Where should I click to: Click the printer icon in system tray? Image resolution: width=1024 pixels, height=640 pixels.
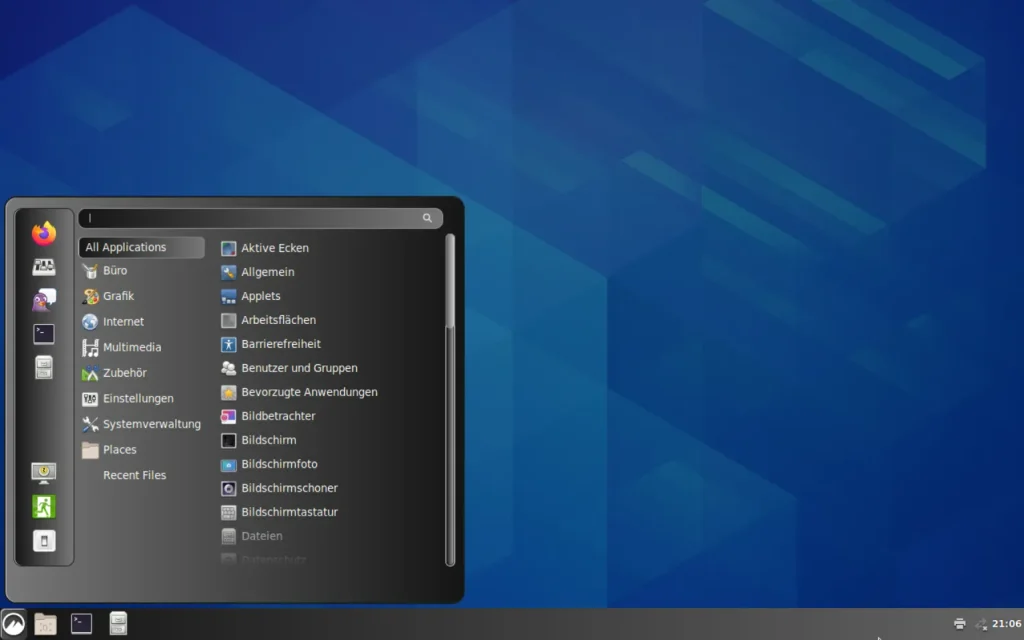point(960,624)
